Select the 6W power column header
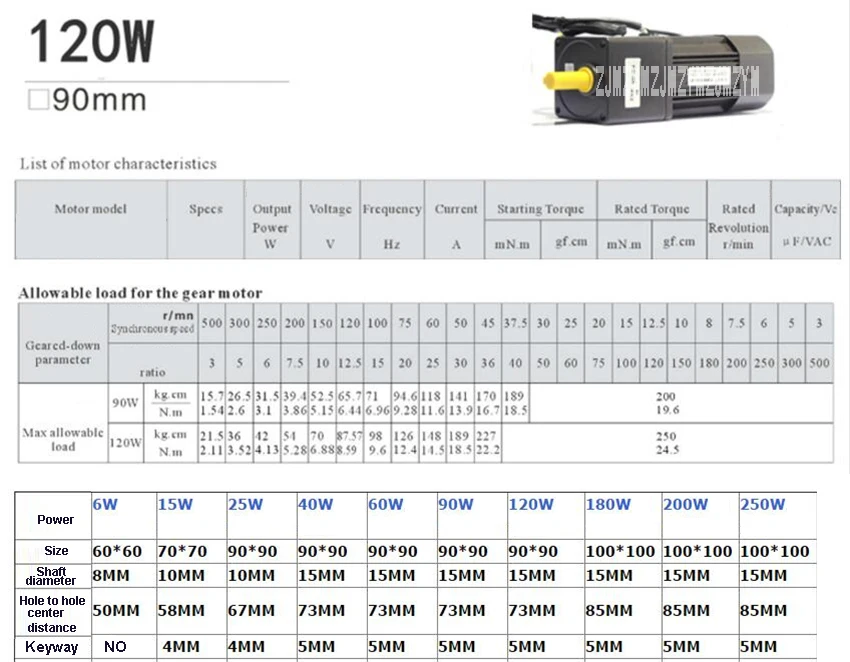This screenshot has width=850, height=662. 105,504
